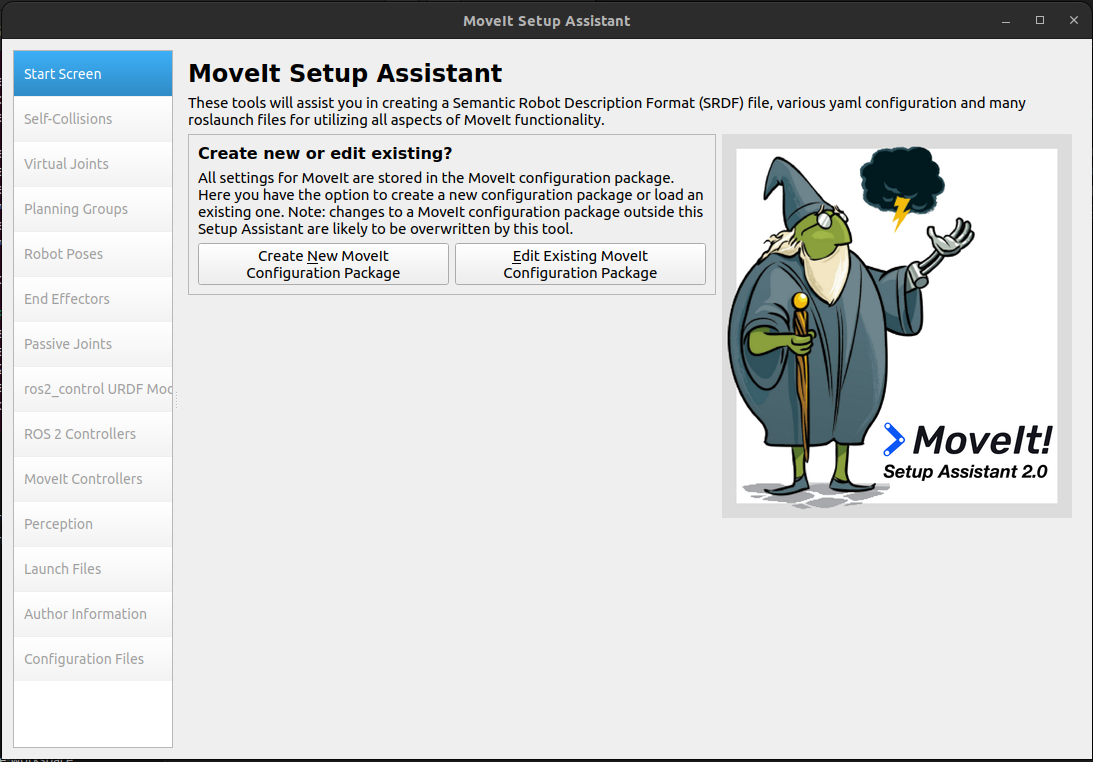1093x762 pixels.
Task: Select Planning Groups in the sidebar
Action: click(x=93, y=209)
